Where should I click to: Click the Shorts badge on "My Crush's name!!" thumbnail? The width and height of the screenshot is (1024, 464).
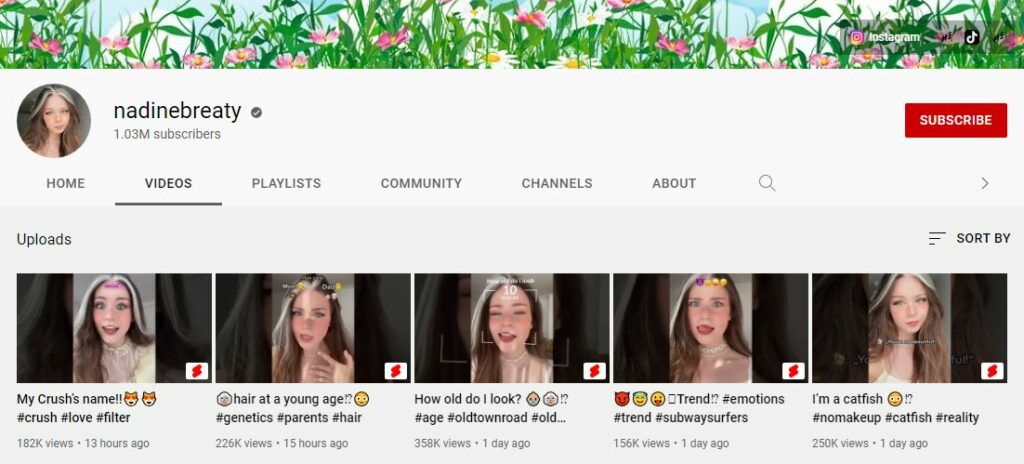(197, 371)
